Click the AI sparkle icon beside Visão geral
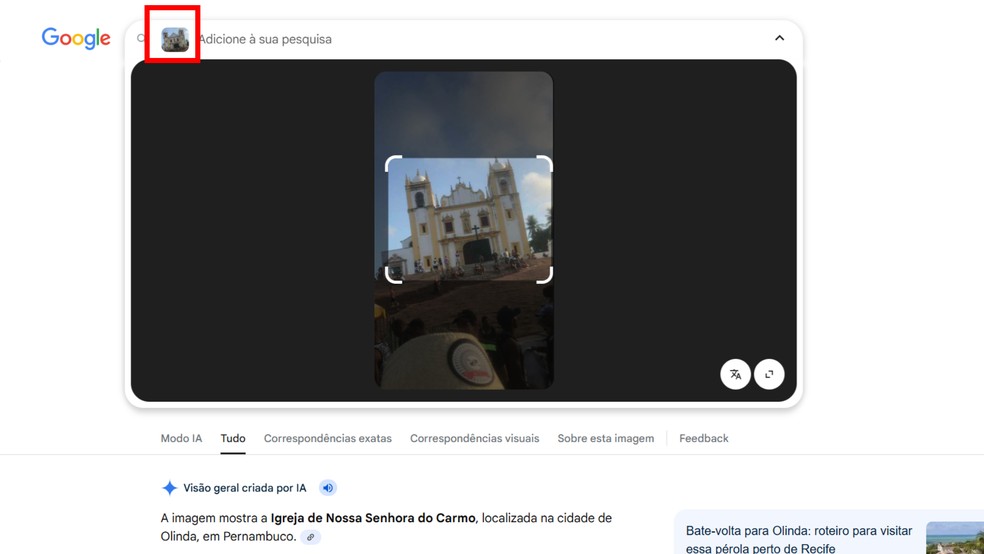This screenshot has height=554, width=984. coord(169,487)
